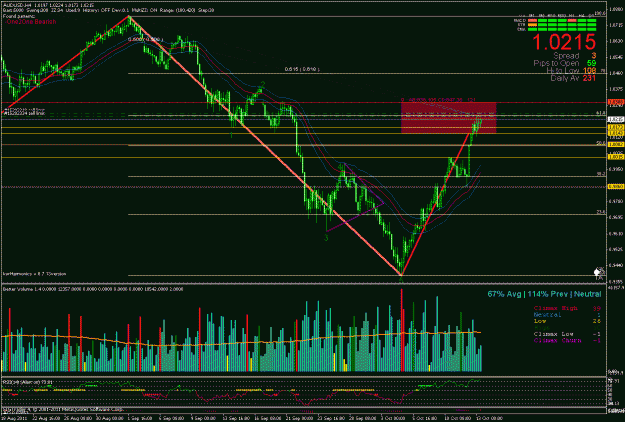Click the wave label 1 on chart
Screen dimensions: 625x422
tap(232, 135)
